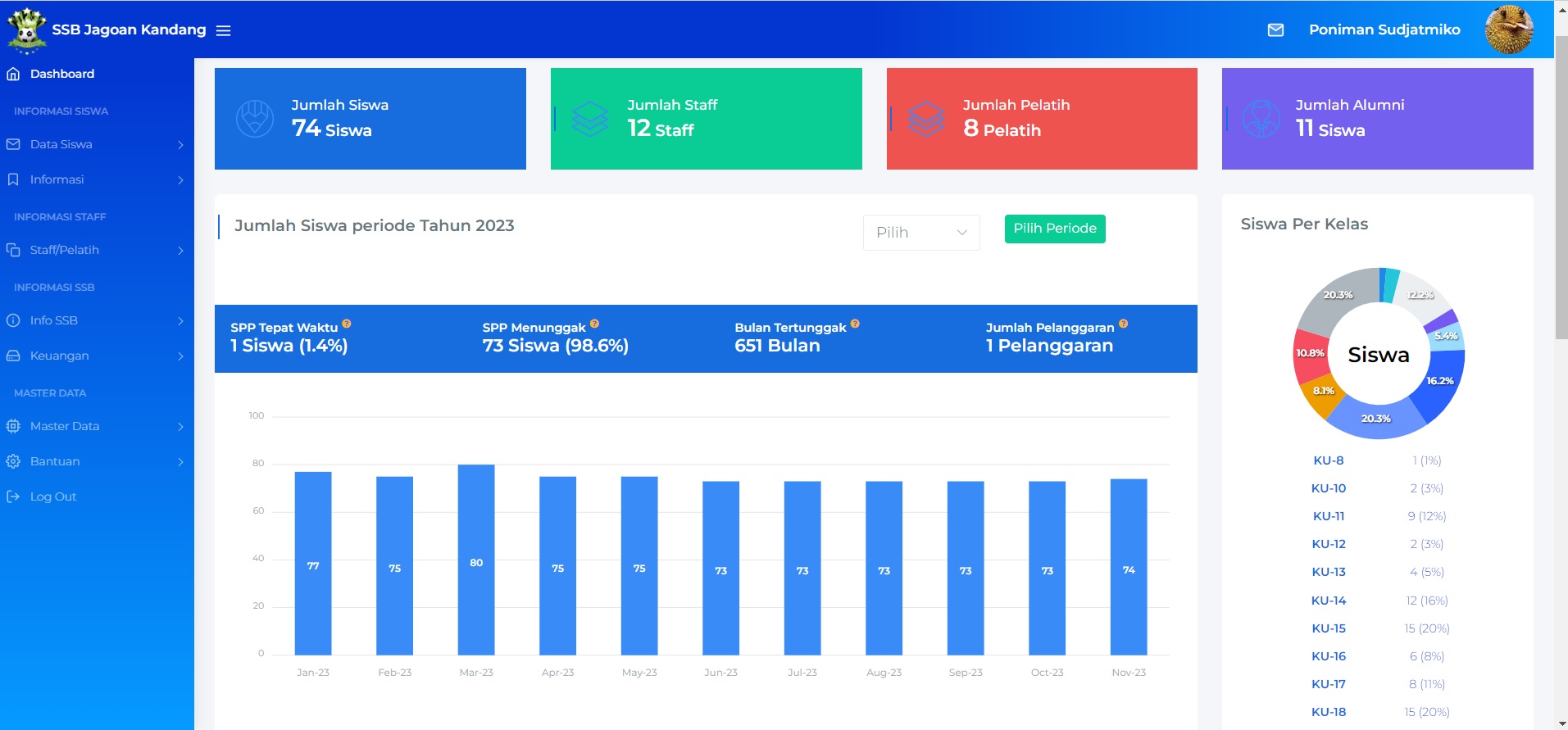Go to Dashboard in the sidebar
Viewport: 1568px width, 730px height.
point(62,74)
